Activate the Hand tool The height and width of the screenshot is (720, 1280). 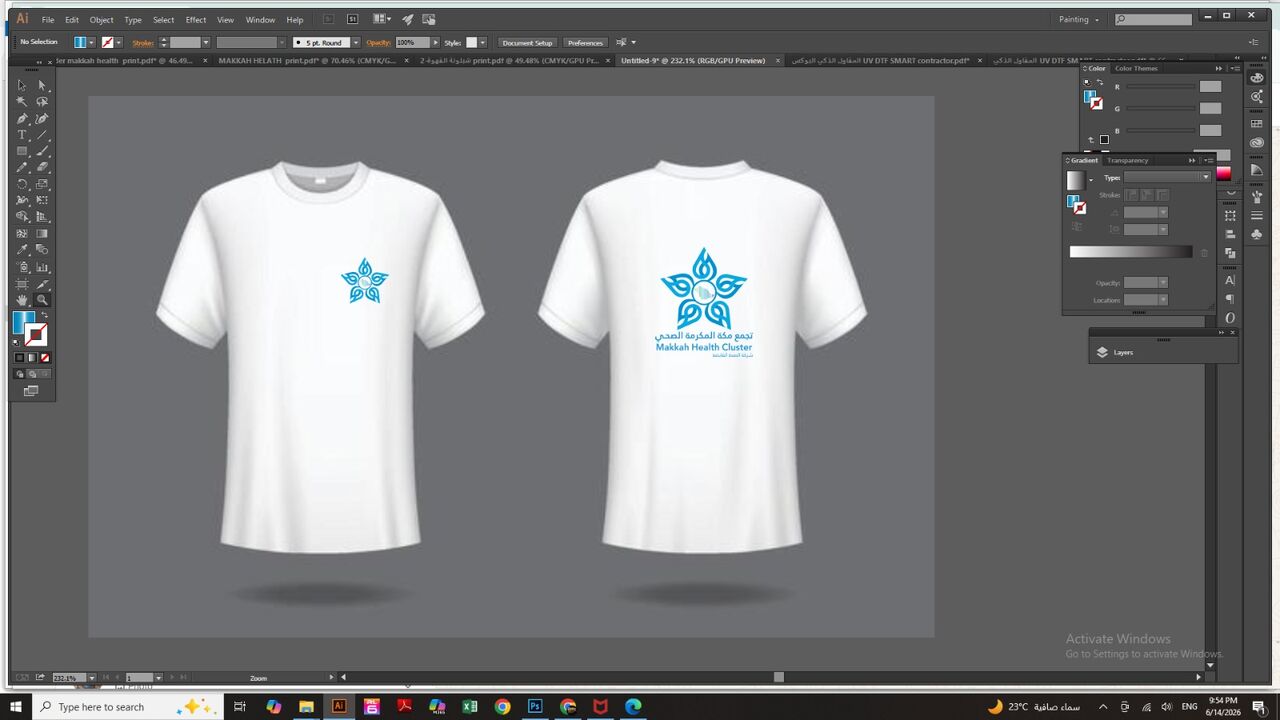click(x=22, y=300)
